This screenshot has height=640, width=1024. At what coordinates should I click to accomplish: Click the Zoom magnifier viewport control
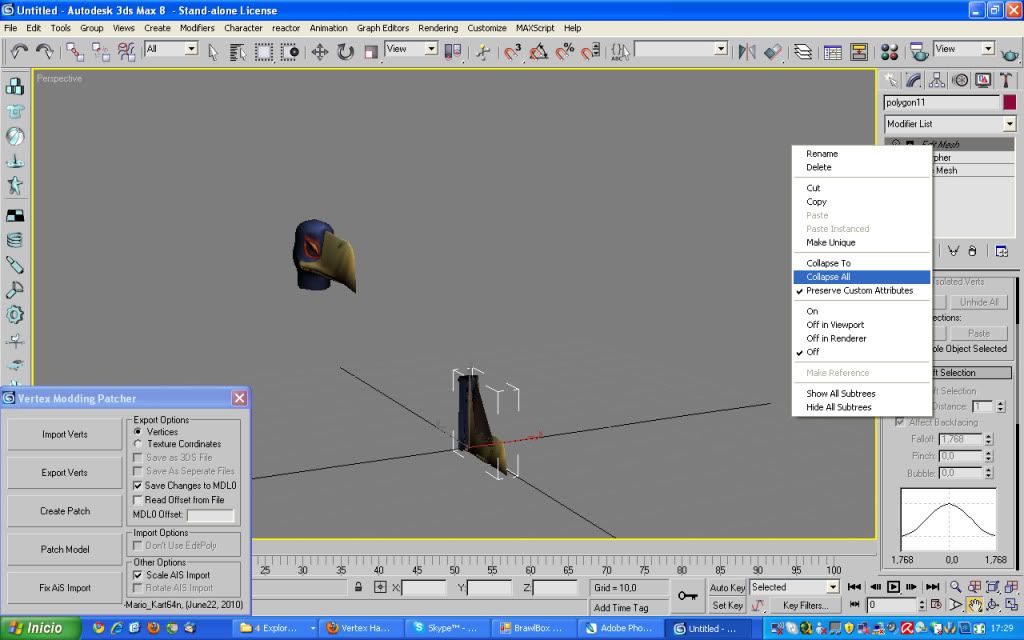(x=955, y=586)
